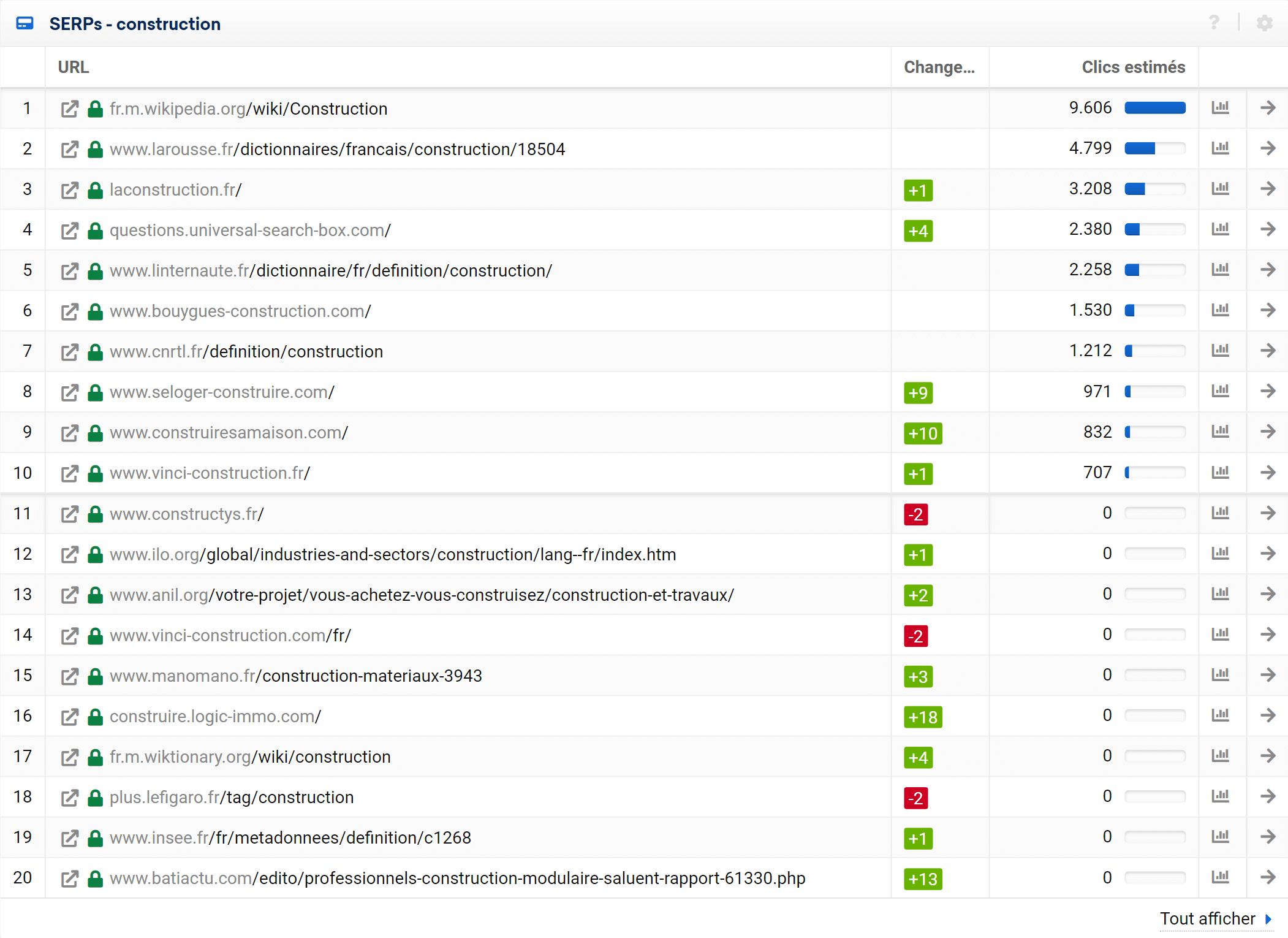
Task: Click the 9.606 clicks progress bar
Action: [1155, 108]
